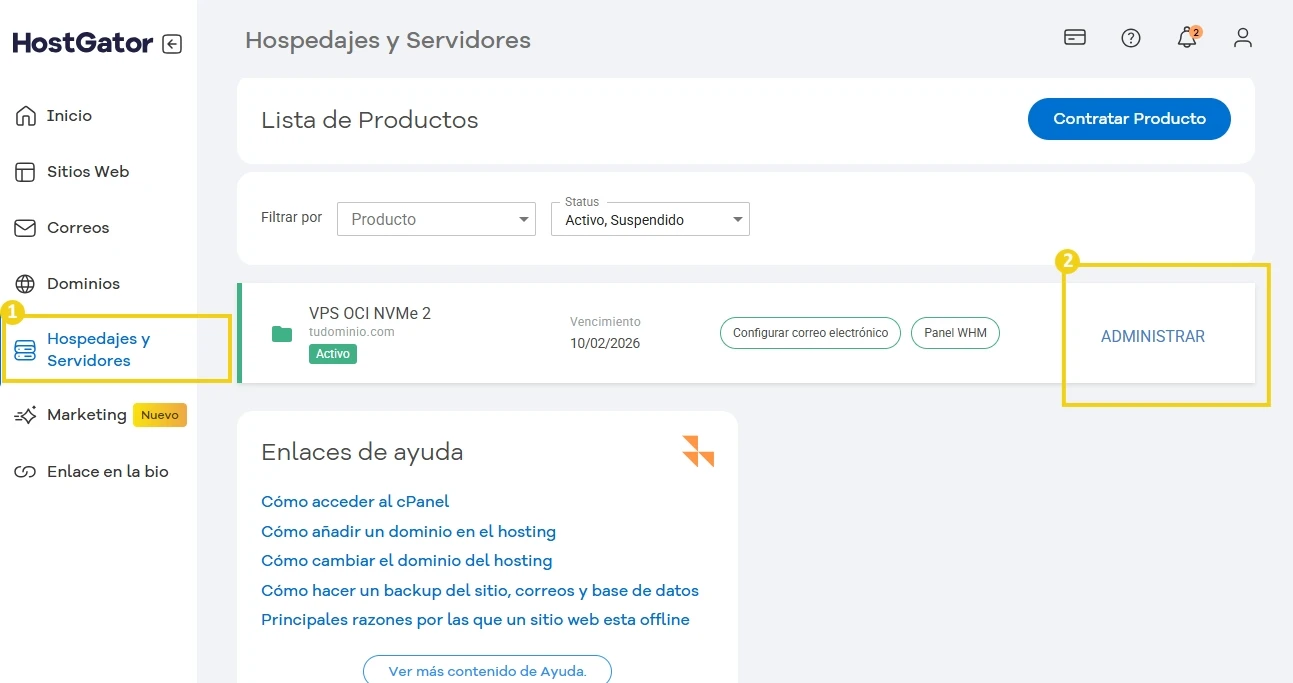Click ADMINISTRAR on the VPS product

[1152, 336]
